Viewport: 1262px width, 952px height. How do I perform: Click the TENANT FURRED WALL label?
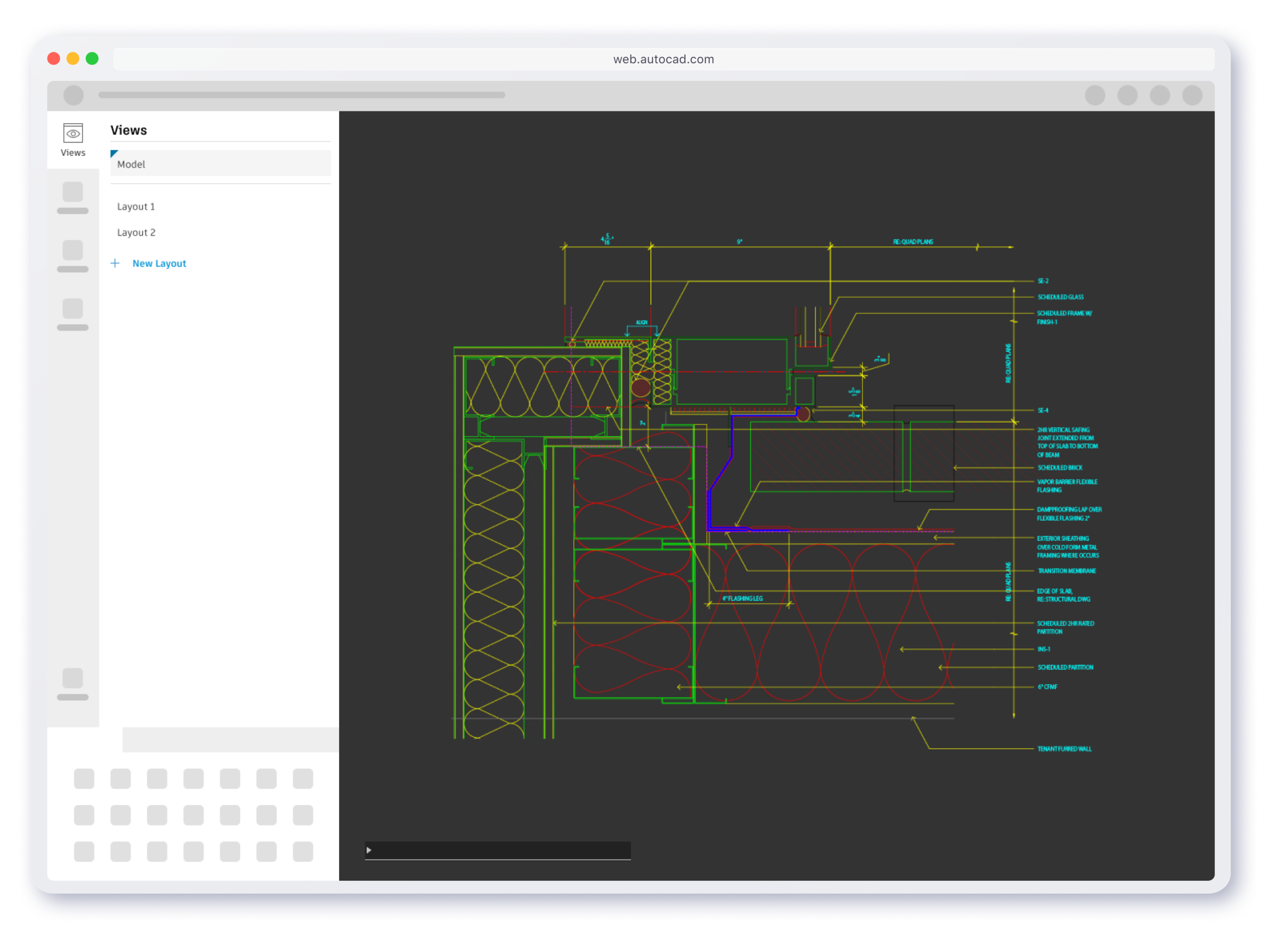[x=1065, y=749]
